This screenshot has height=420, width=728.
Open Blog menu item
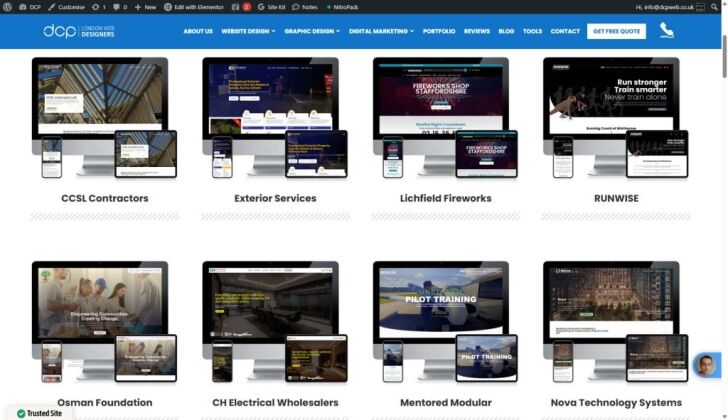[506, 31]
